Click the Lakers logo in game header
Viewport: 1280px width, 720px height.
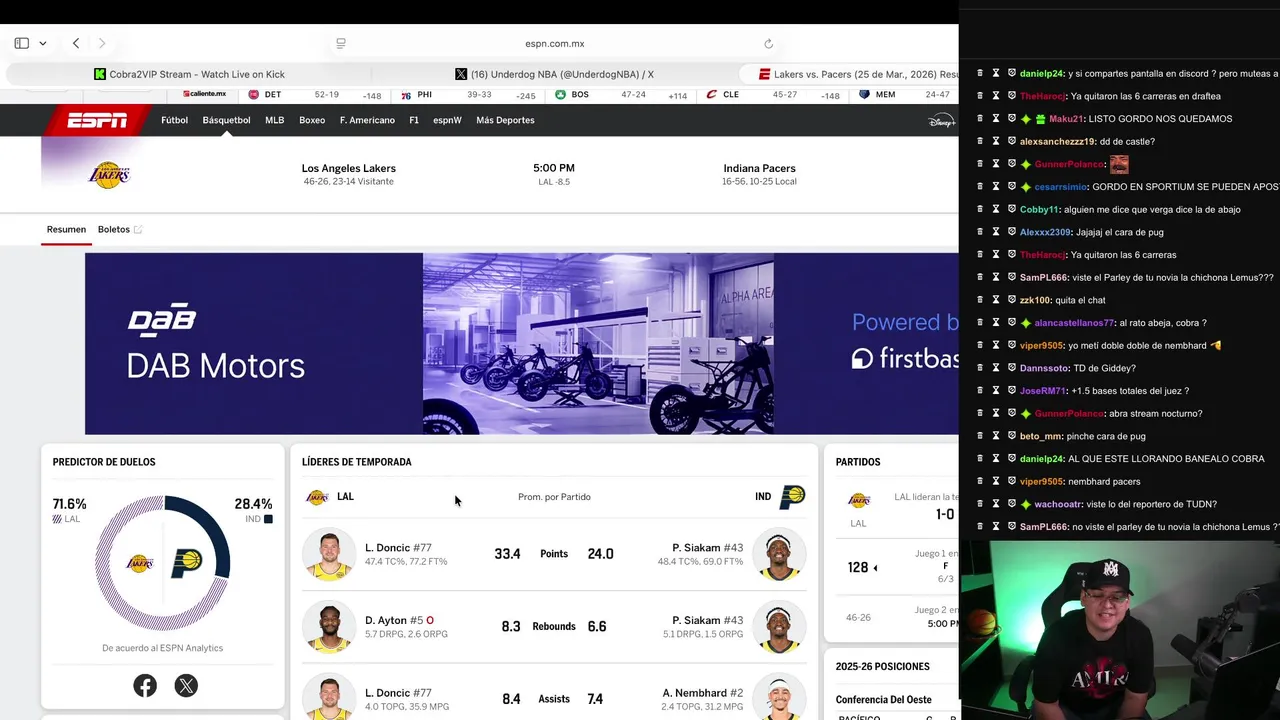(x=109, y=175)
